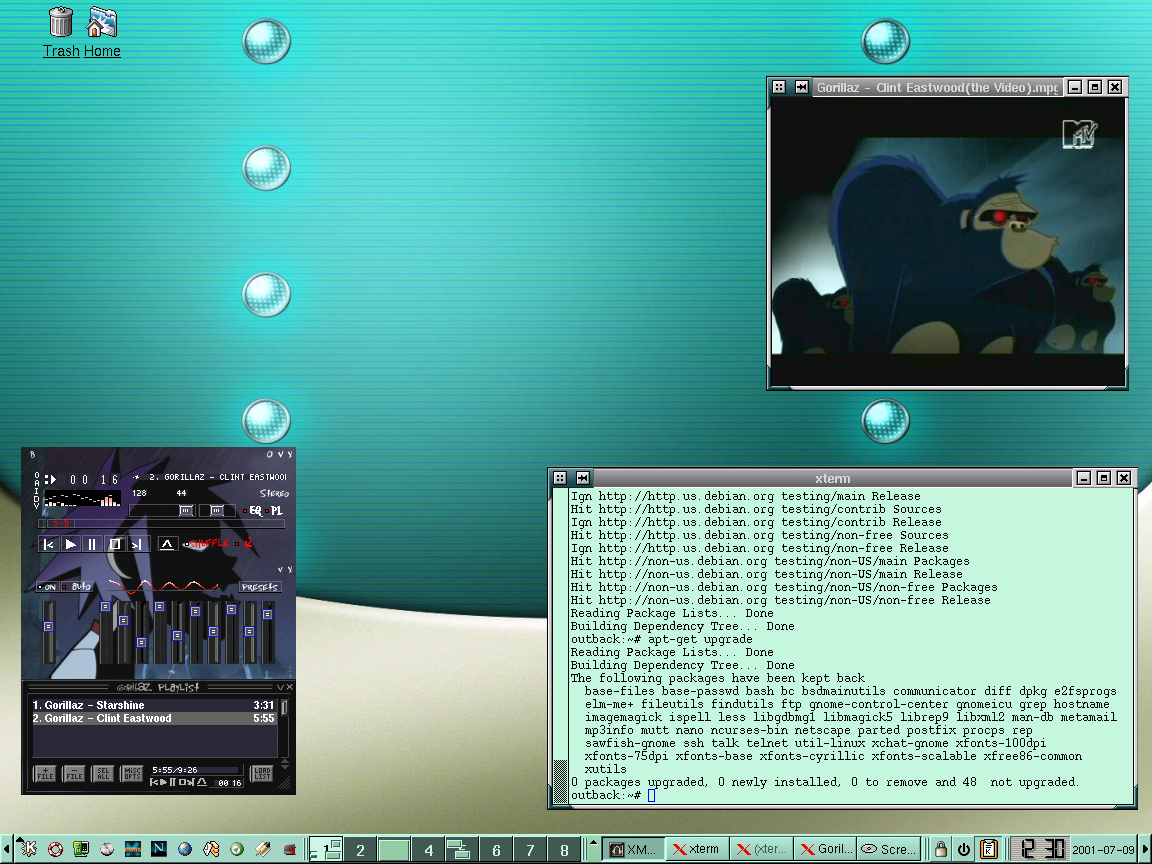
Task: Open the Gorillaz video window menu icon
Action: (779, 87)
